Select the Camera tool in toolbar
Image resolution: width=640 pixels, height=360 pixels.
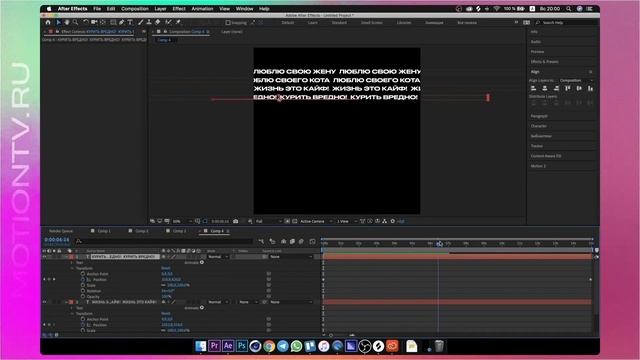tap(94, 22)
